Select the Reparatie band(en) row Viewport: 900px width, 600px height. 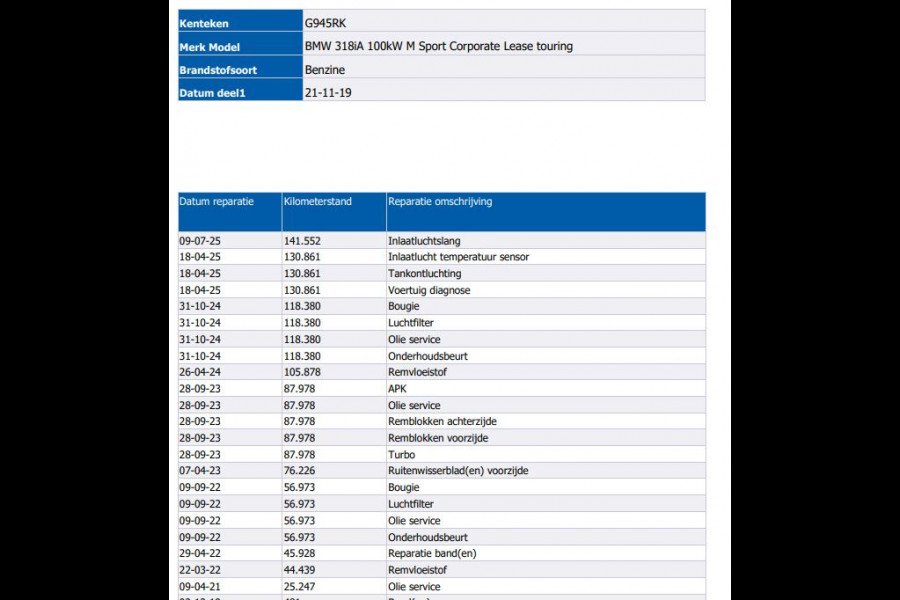click(432, 553)
